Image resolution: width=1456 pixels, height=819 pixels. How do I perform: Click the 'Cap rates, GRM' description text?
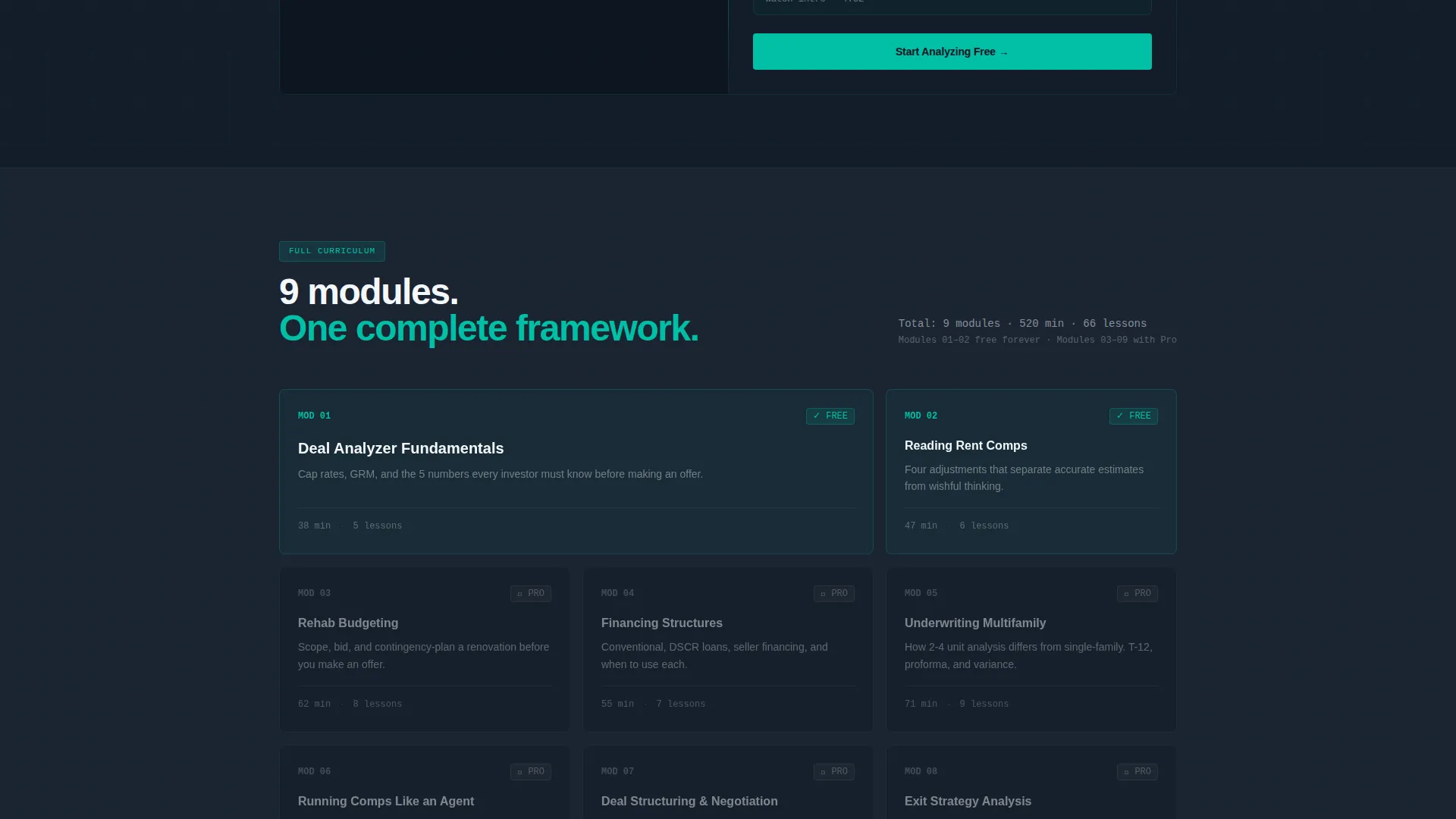coord(500,474)
